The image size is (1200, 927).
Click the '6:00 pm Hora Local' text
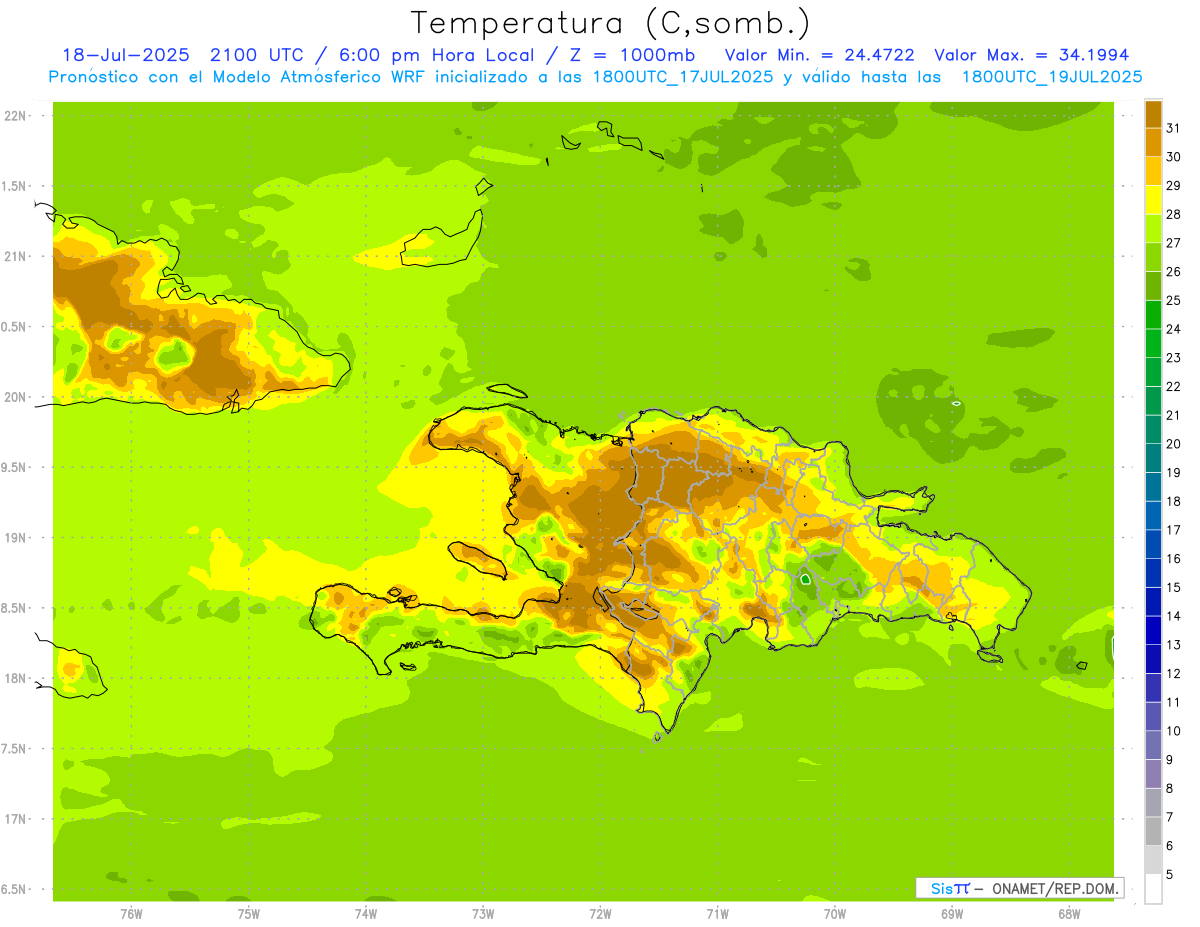(435, 55)
